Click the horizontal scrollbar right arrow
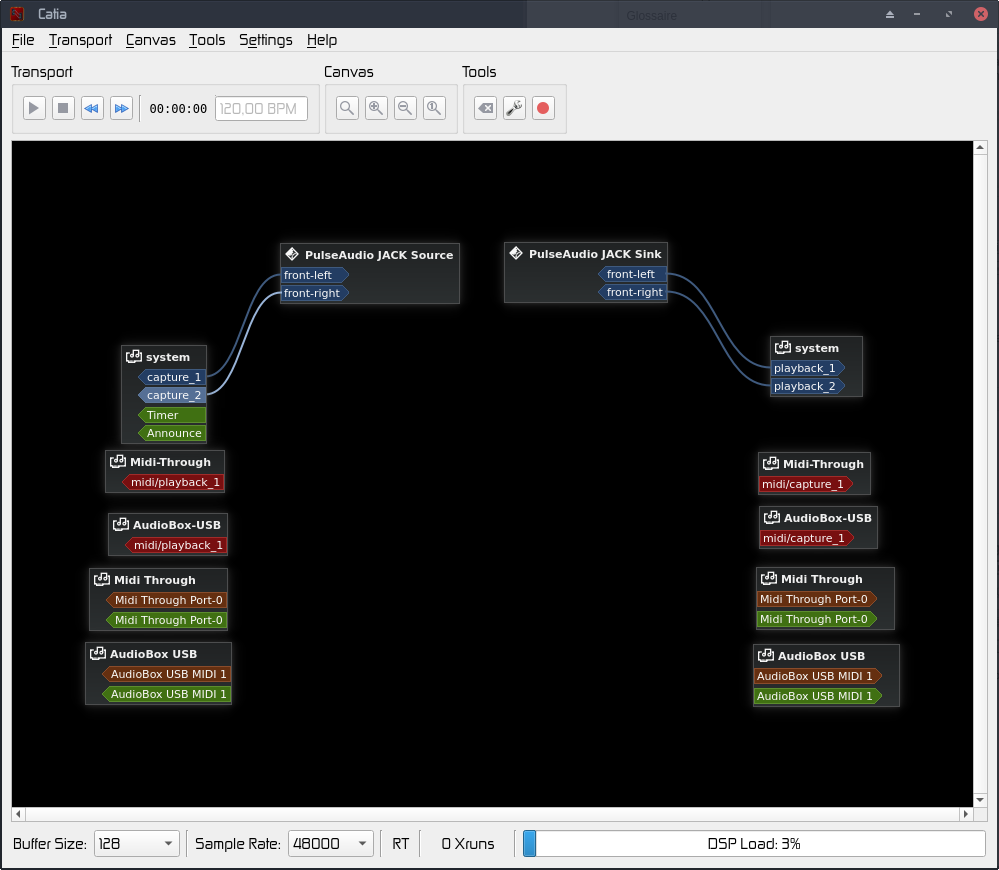The width and height of the screenshot is (999, 870). 966,814
